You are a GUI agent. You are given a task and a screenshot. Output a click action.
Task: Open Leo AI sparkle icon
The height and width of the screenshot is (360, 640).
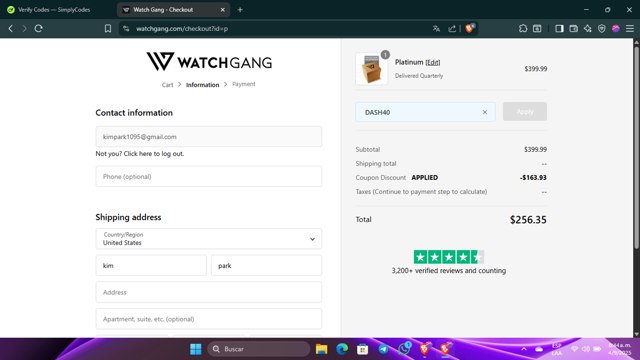[588, 29]
